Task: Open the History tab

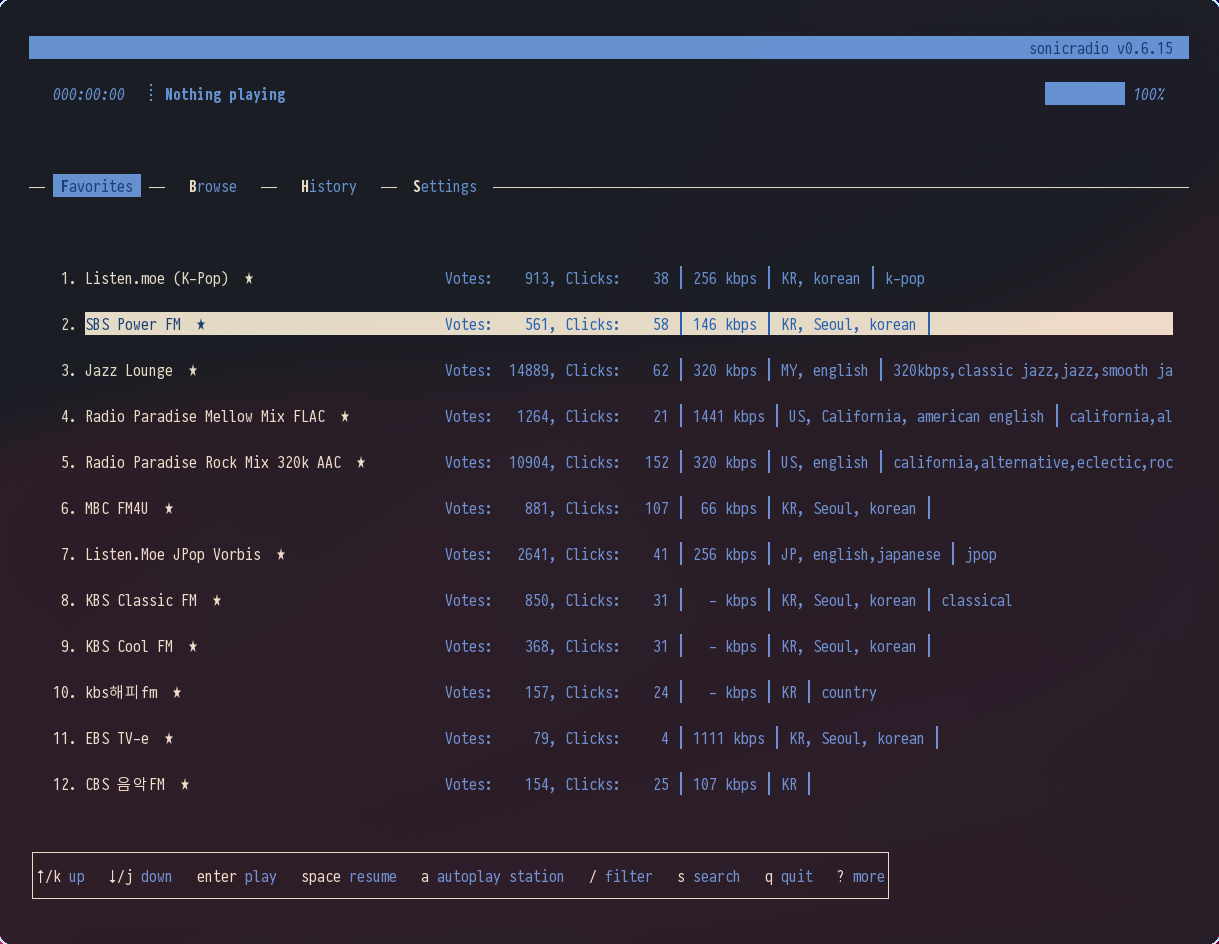Action: click(329, 186)
